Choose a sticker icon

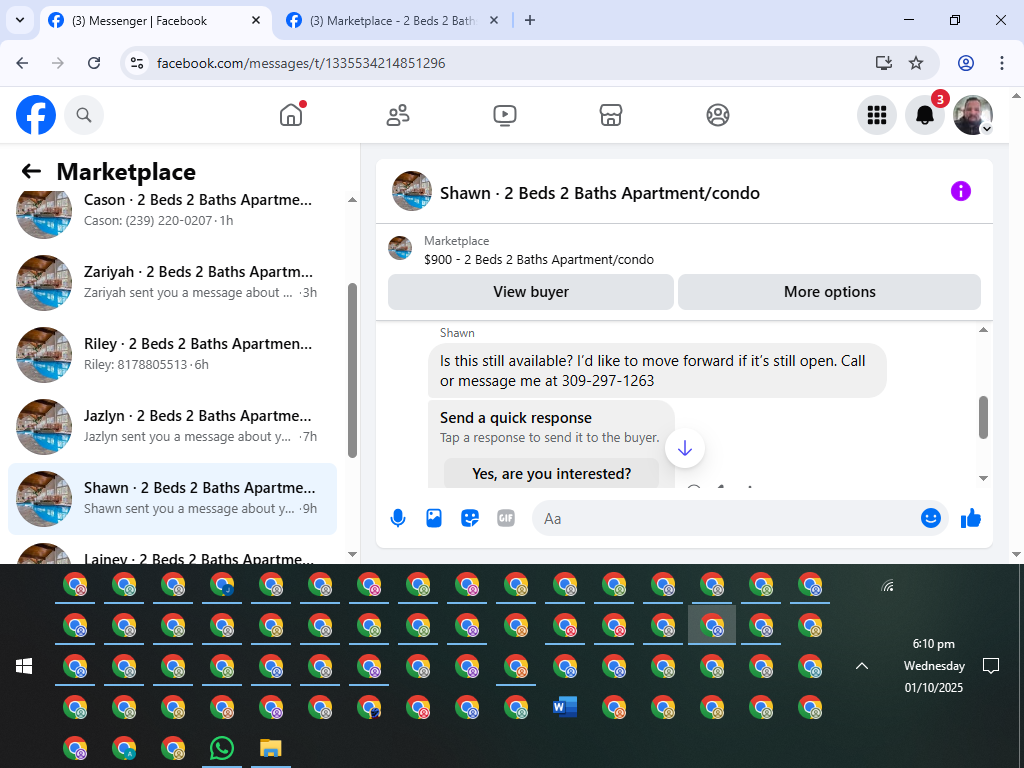click(x=470, y=519)
